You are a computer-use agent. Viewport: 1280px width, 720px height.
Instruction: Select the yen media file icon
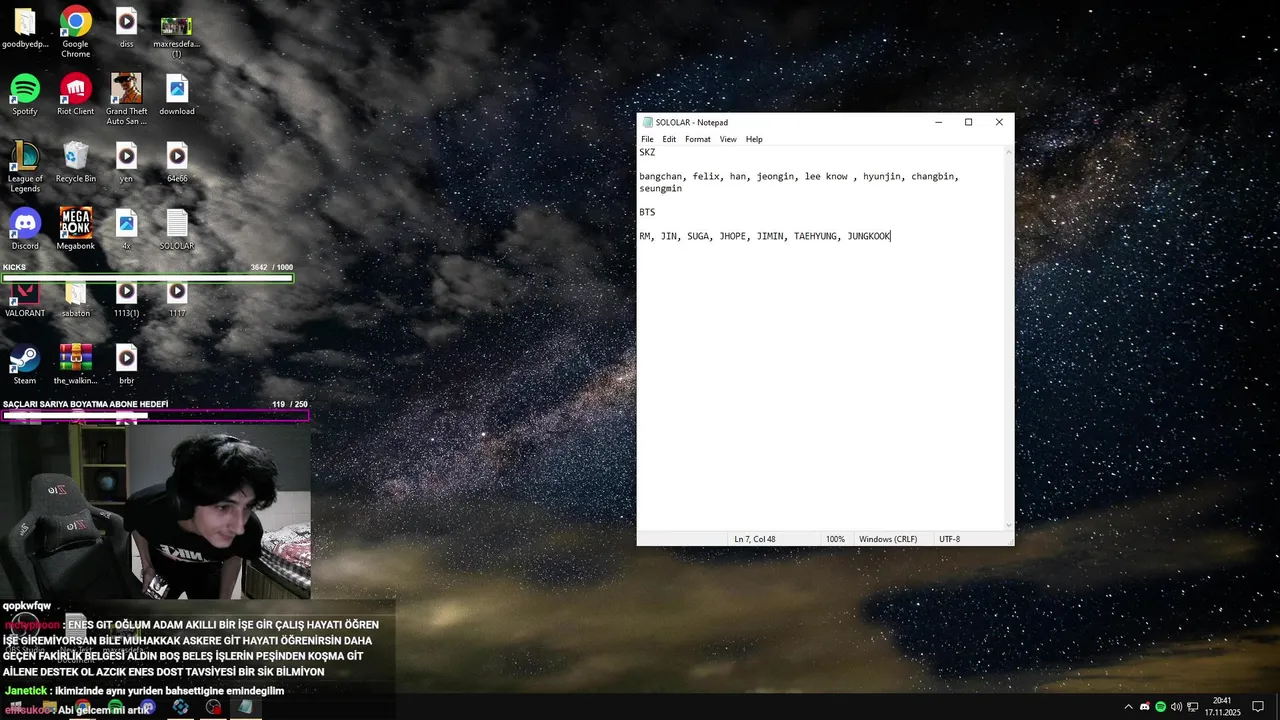126,161
